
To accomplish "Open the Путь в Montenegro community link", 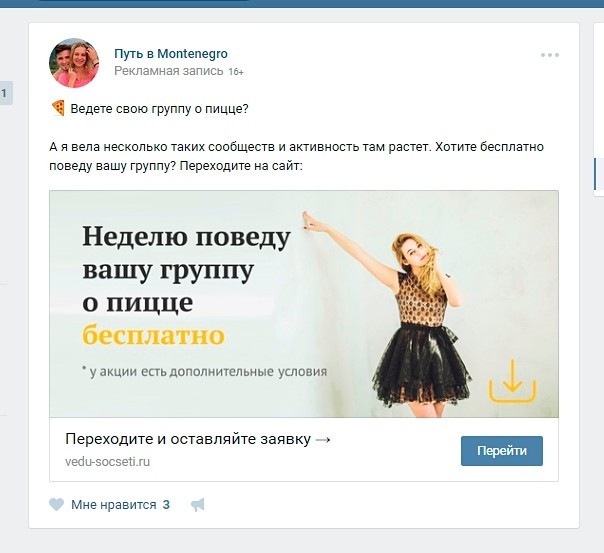I will [x=171, y=54].
